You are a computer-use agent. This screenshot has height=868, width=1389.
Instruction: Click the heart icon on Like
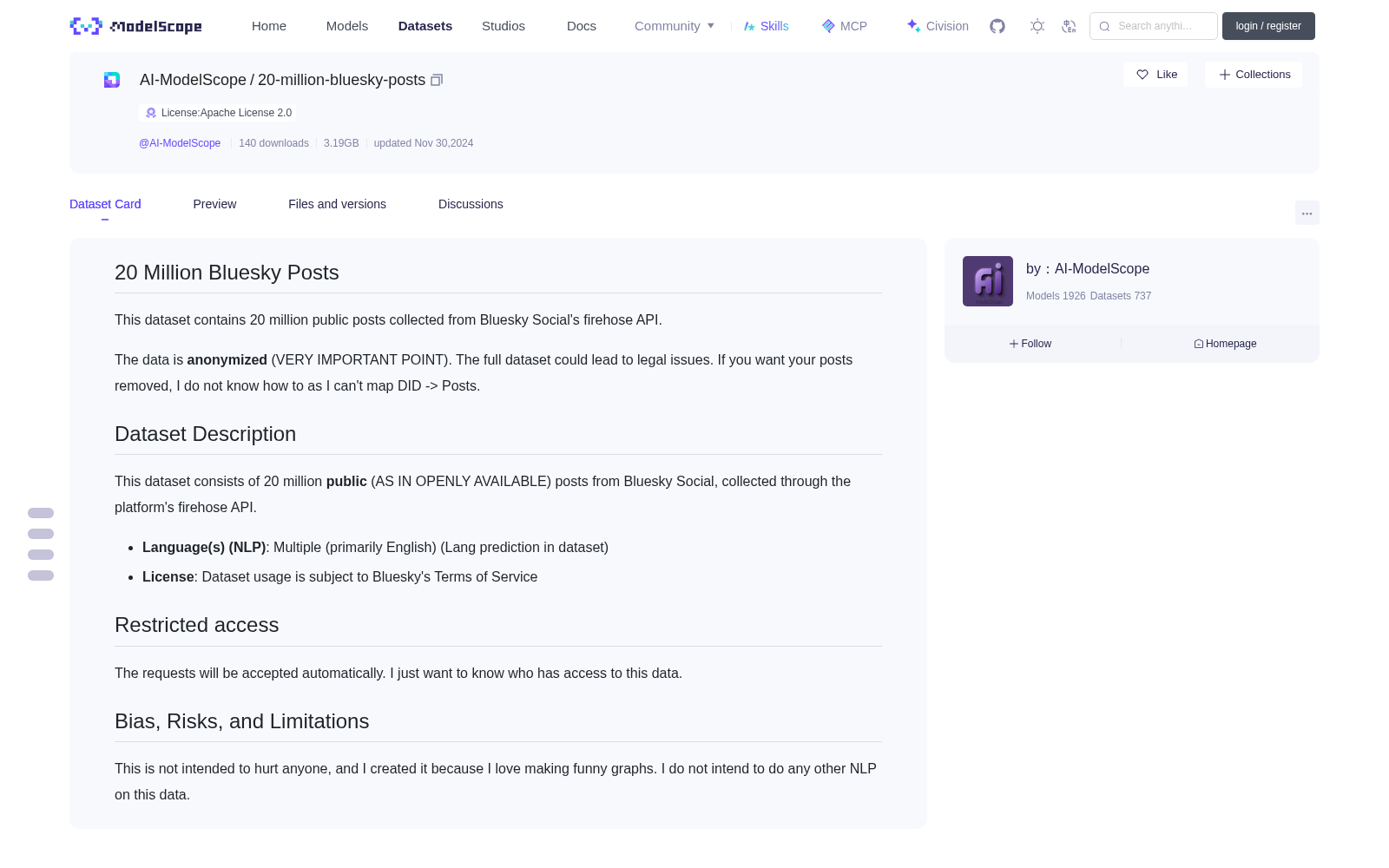tap(1142, 75)
